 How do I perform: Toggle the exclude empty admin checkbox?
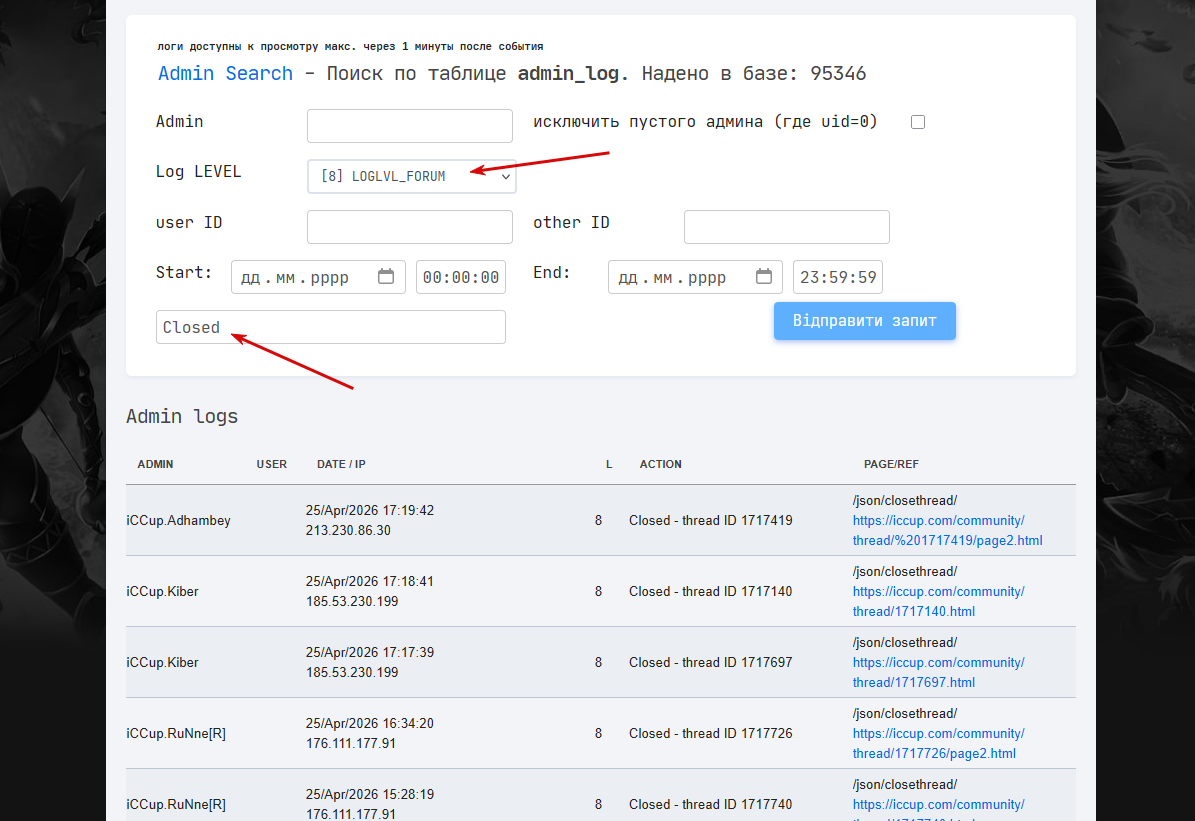[918, 122]
